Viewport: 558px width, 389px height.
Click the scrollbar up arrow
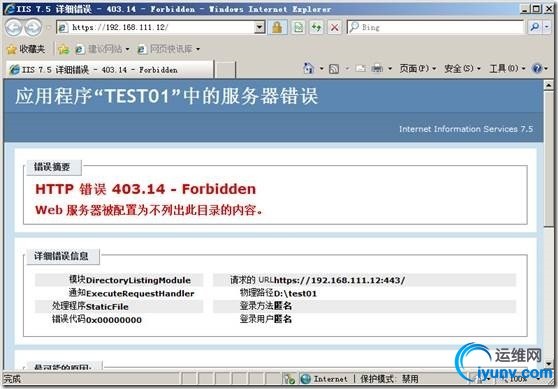click(548, 85)
